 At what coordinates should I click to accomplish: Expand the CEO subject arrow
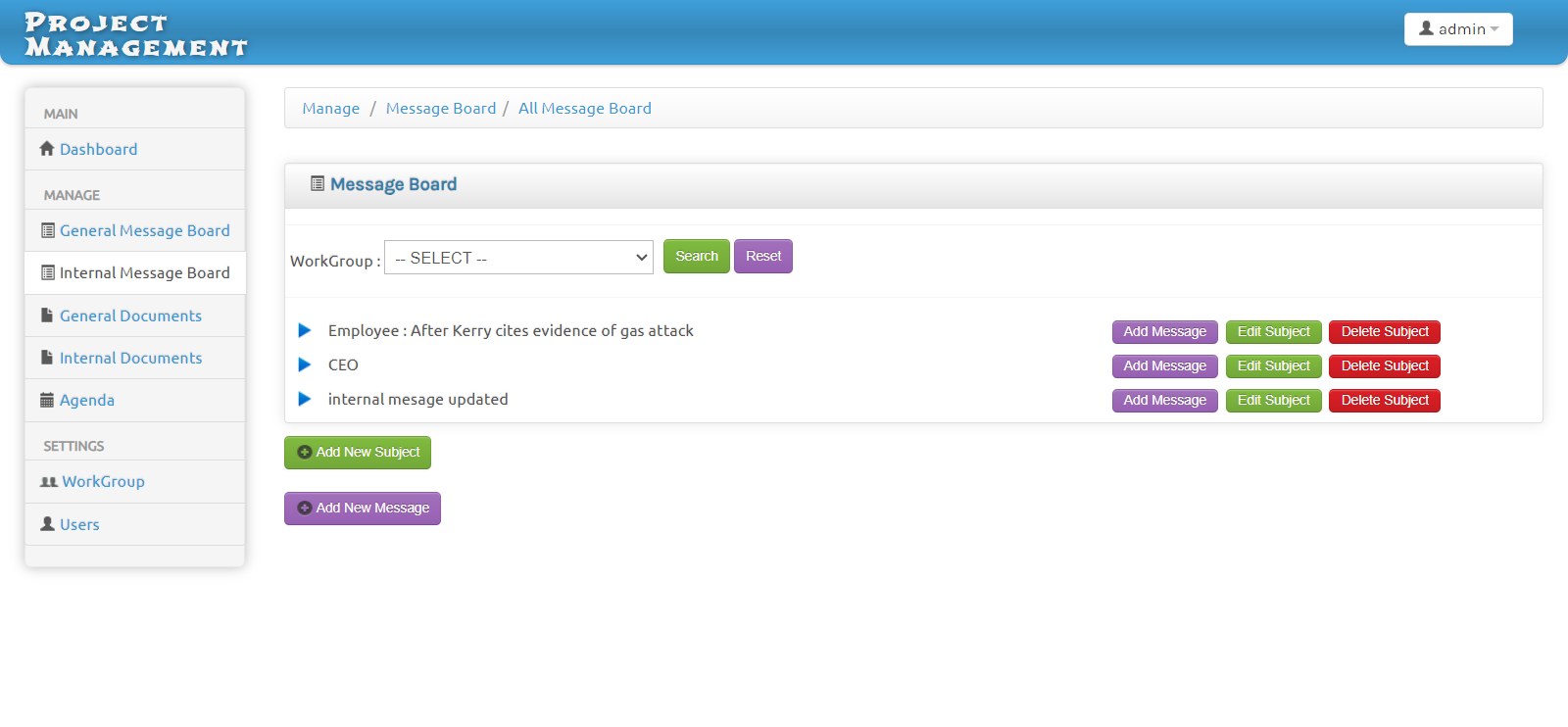tap(305, 365)
